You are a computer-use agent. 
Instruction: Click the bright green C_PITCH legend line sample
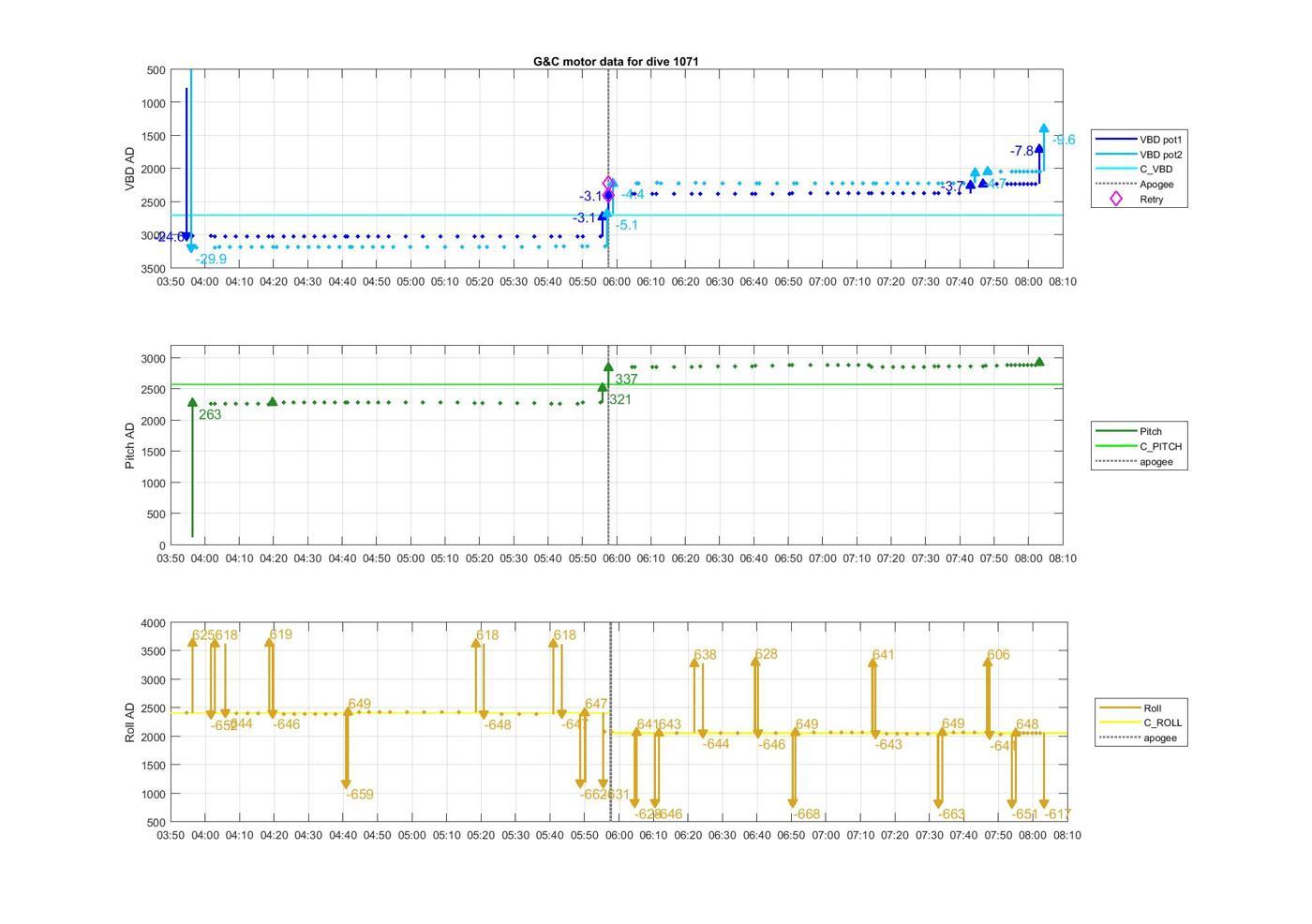[1115, 447]
